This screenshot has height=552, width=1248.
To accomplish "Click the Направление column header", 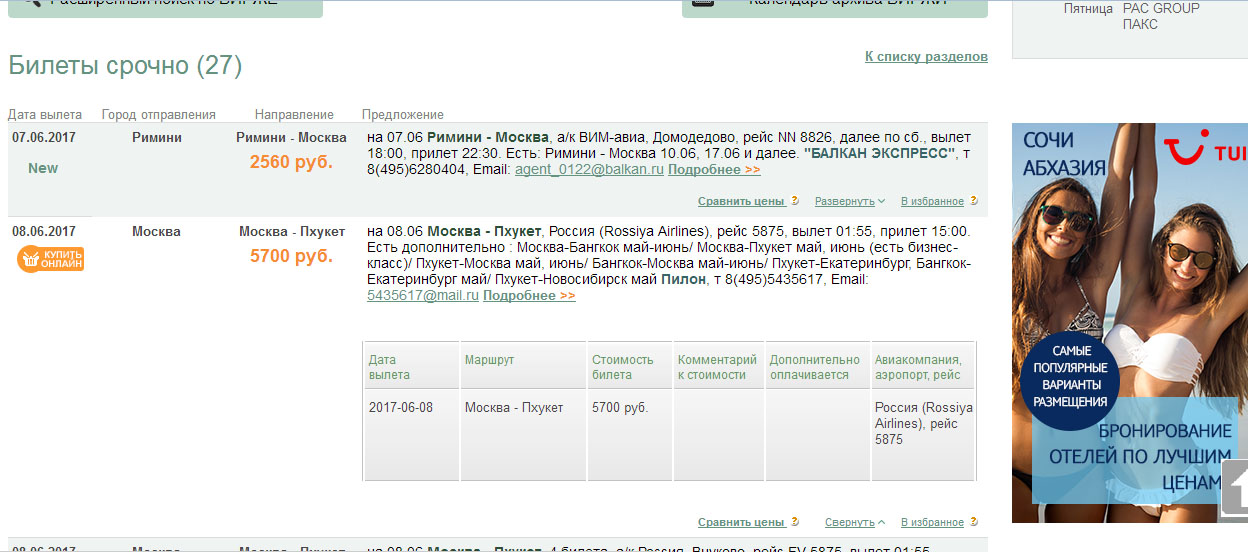I will point(294,115).
